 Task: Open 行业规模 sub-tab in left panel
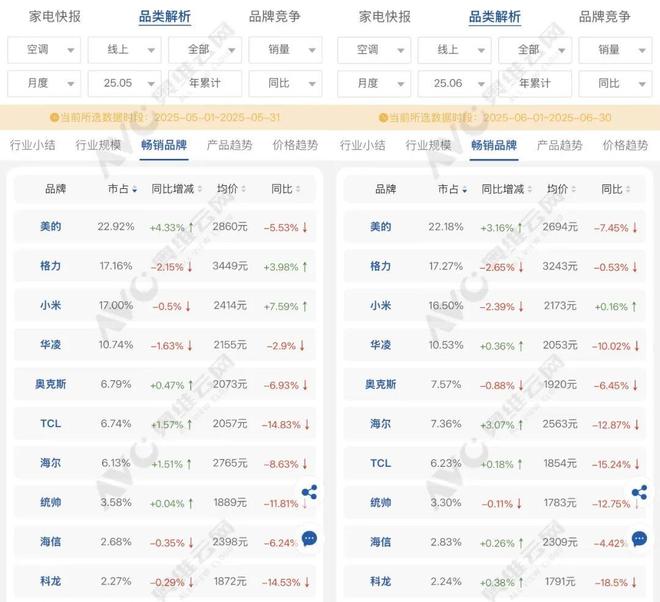[x=98, y=145]
